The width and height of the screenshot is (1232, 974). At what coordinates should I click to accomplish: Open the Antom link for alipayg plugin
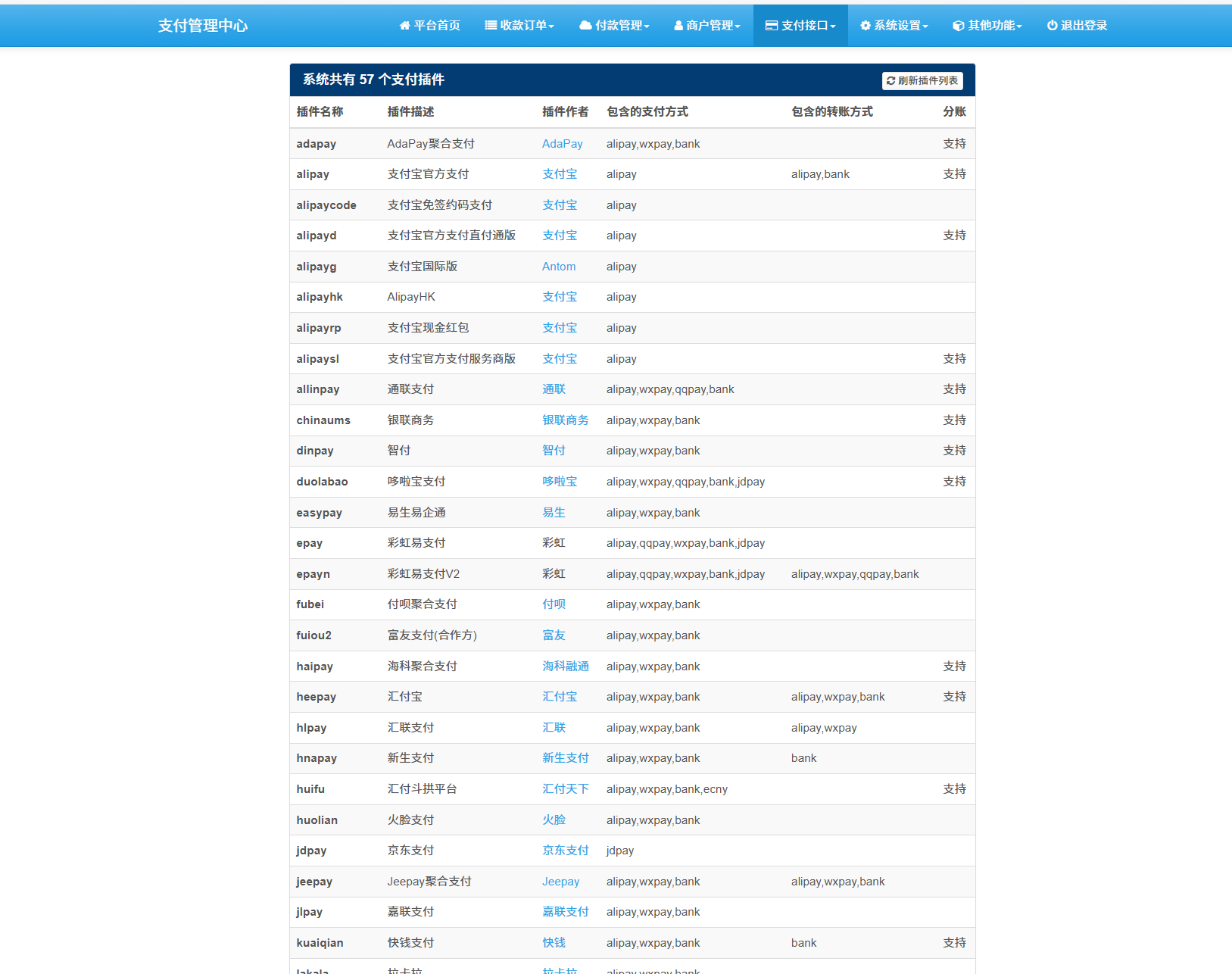558,266
